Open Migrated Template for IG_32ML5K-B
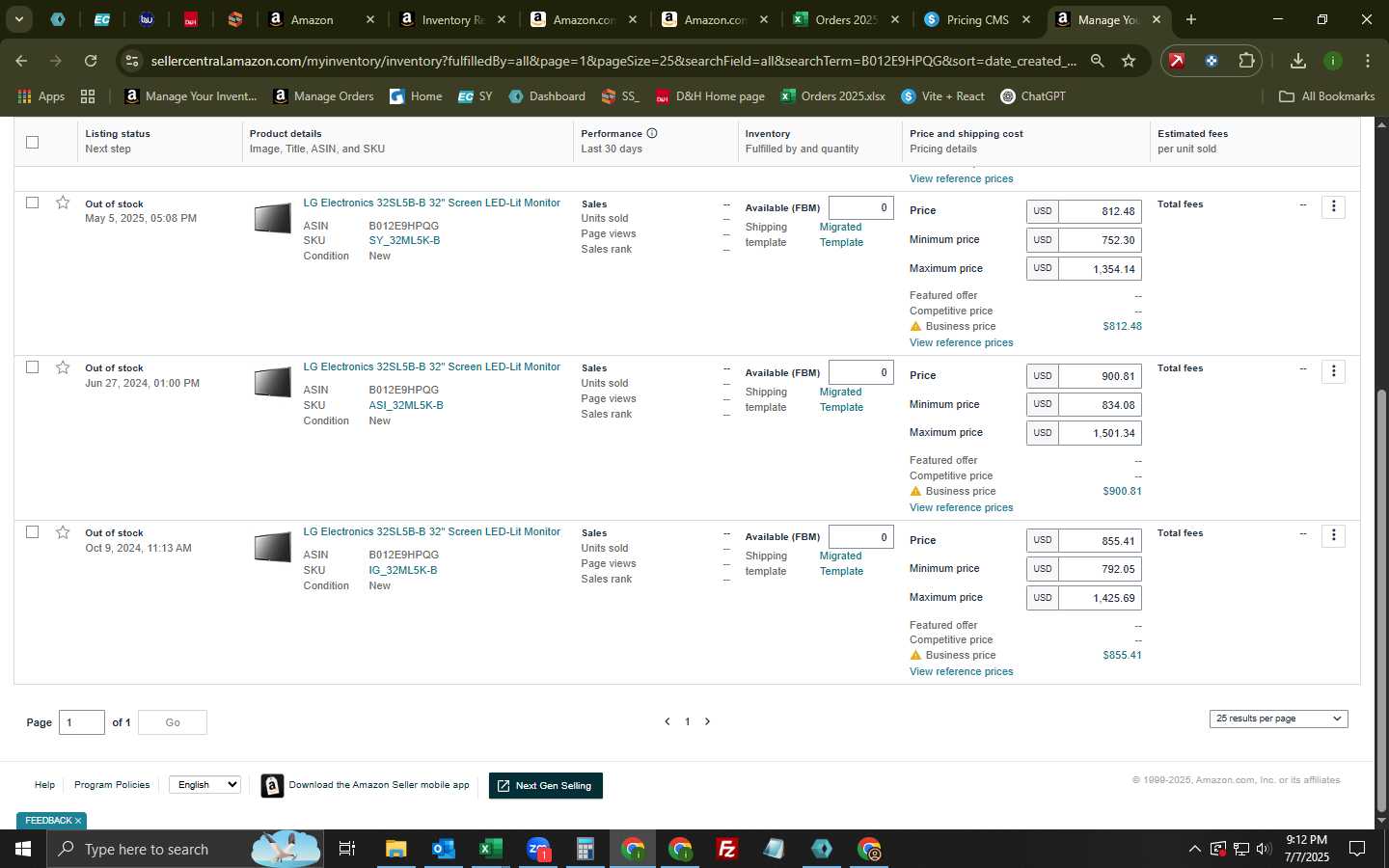The image size is (1389, 868). pos(841,563)
